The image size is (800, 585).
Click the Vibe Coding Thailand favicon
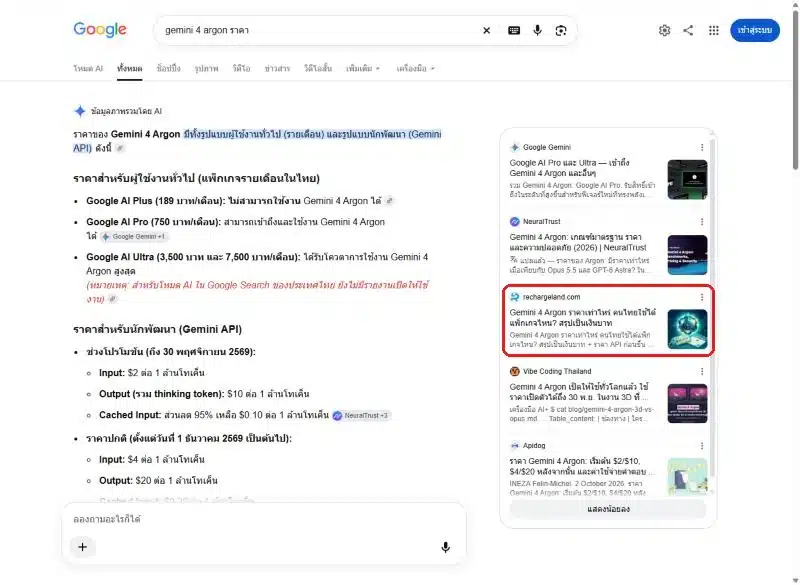(x=514, y=372)
